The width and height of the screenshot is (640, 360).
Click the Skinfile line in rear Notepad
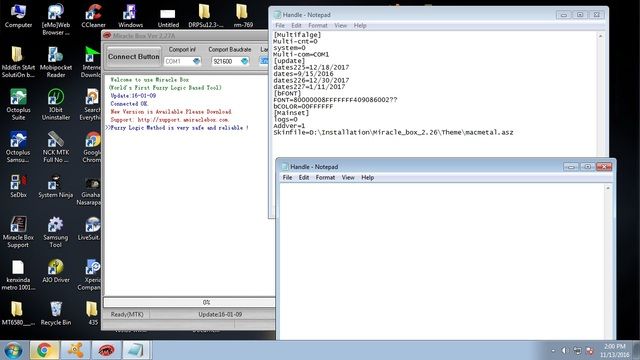(393, 132)
